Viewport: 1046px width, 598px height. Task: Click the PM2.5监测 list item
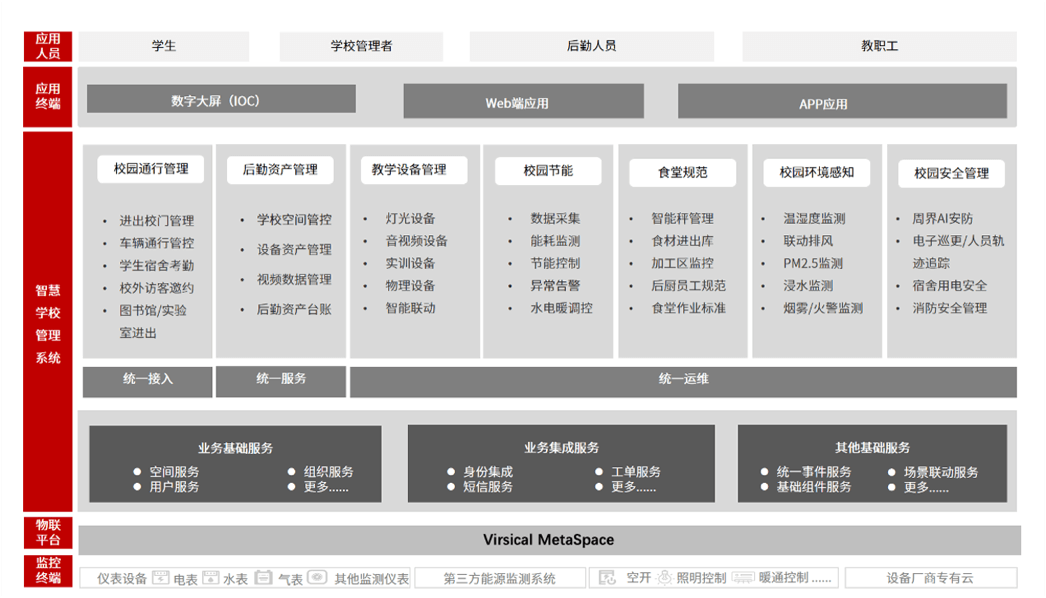pyautogui.click(x=813, y=264)
